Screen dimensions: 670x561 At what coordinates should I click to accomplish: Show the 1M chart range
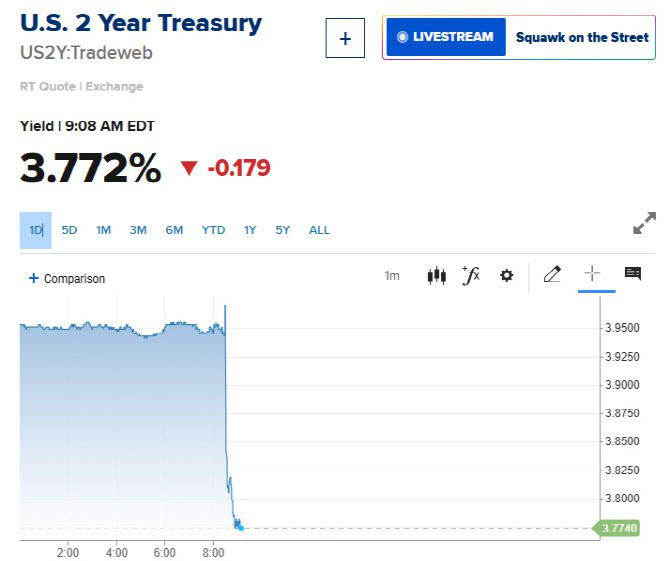(103, 230)
